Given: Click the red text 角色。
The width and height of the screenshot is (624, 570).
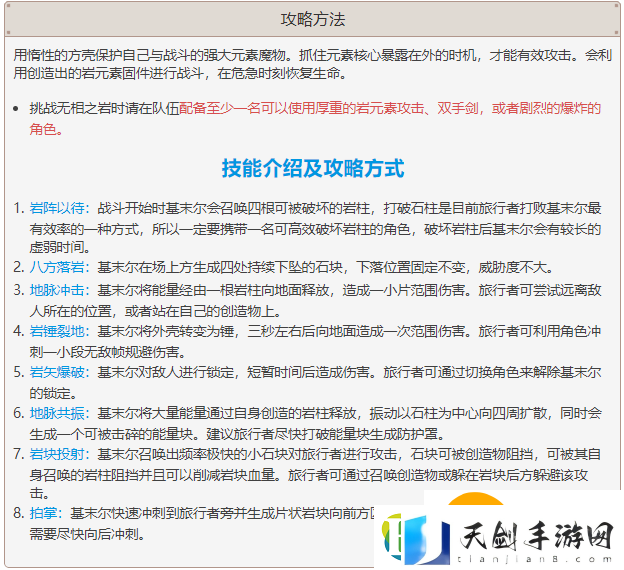Looking at the screenshot, I should [x=46, y=129].
